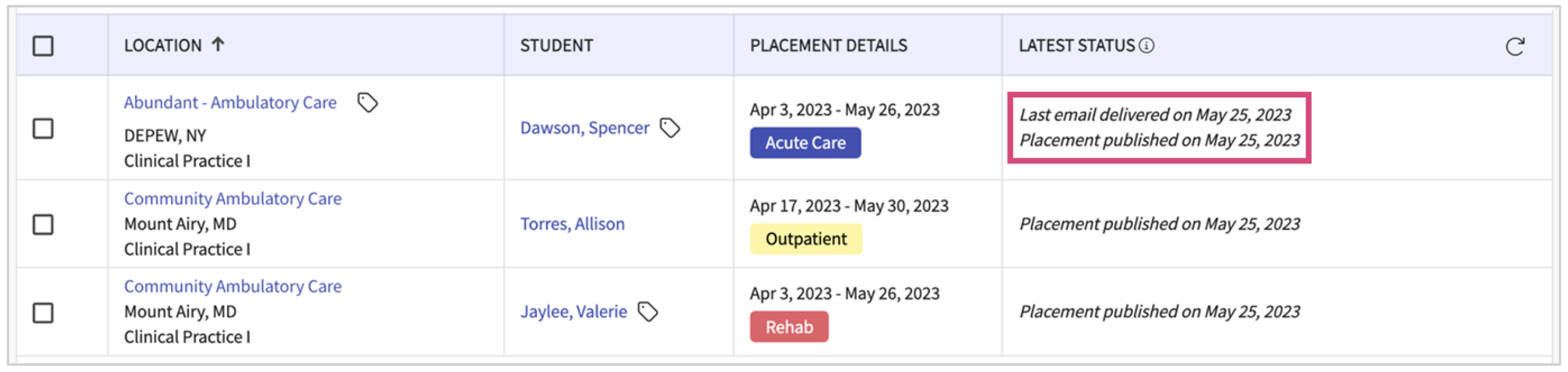Click tag icon beside Abundant - Ambulatory Care
1568x372 pixels.
[367, 102]
